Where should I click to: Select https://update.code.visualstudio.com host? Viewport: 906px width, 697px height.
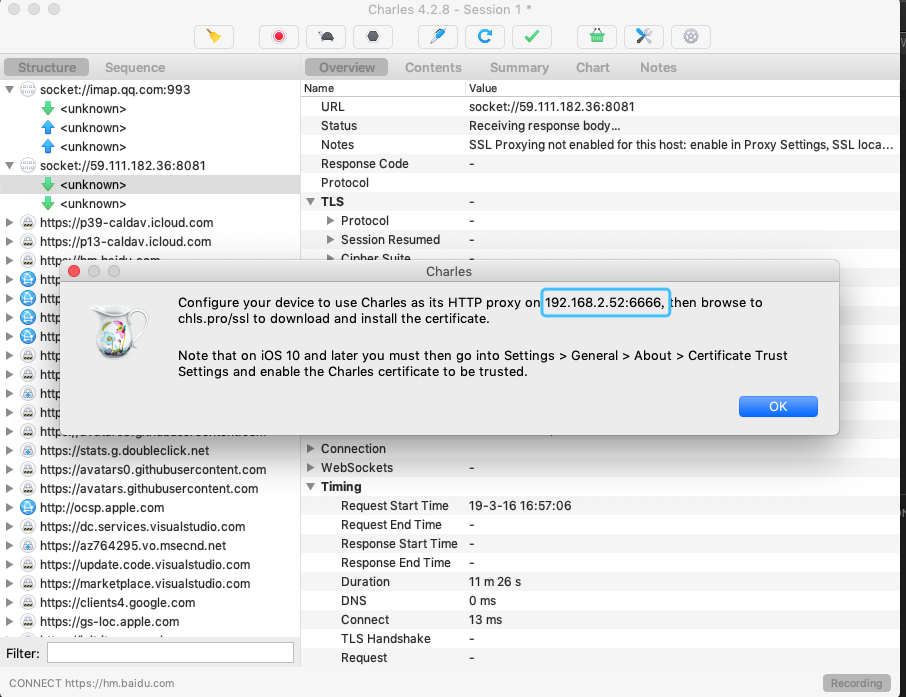point(144,565)
